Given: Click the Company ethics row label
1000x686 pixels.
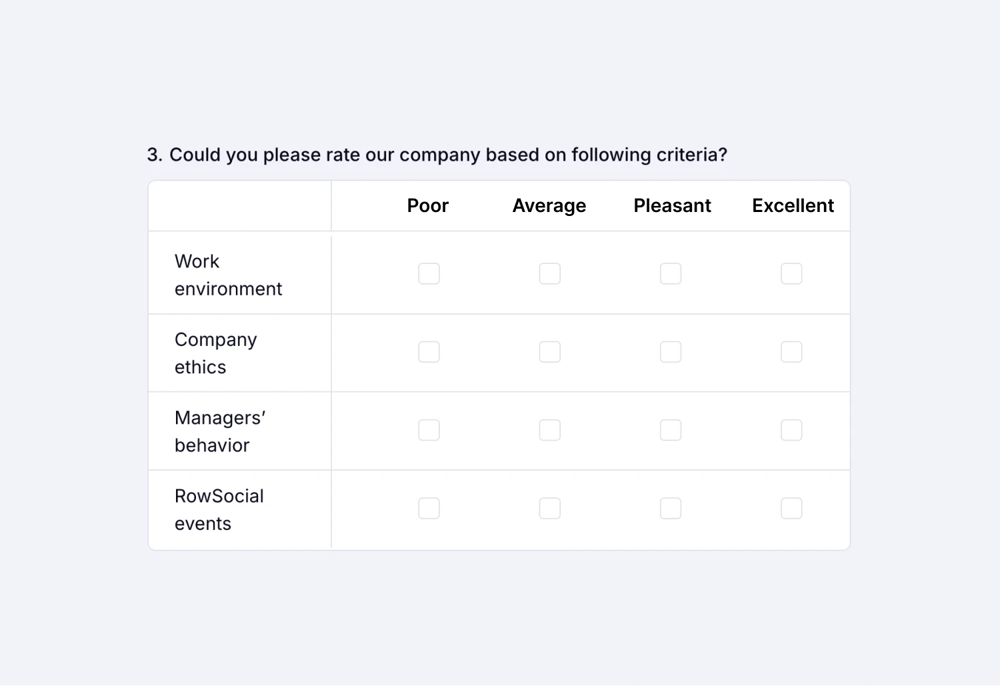Looking at the screenshot, I should click(216, 353).
